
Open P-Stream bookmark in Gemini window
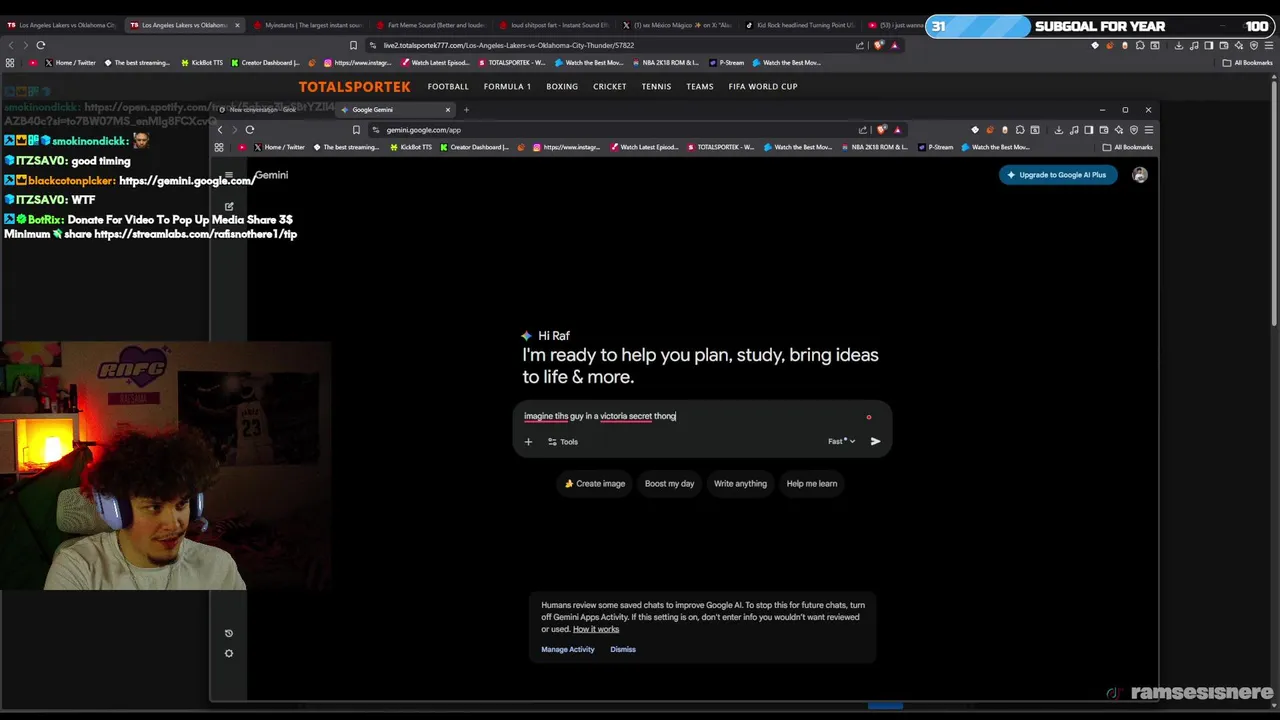coord(935,147)
